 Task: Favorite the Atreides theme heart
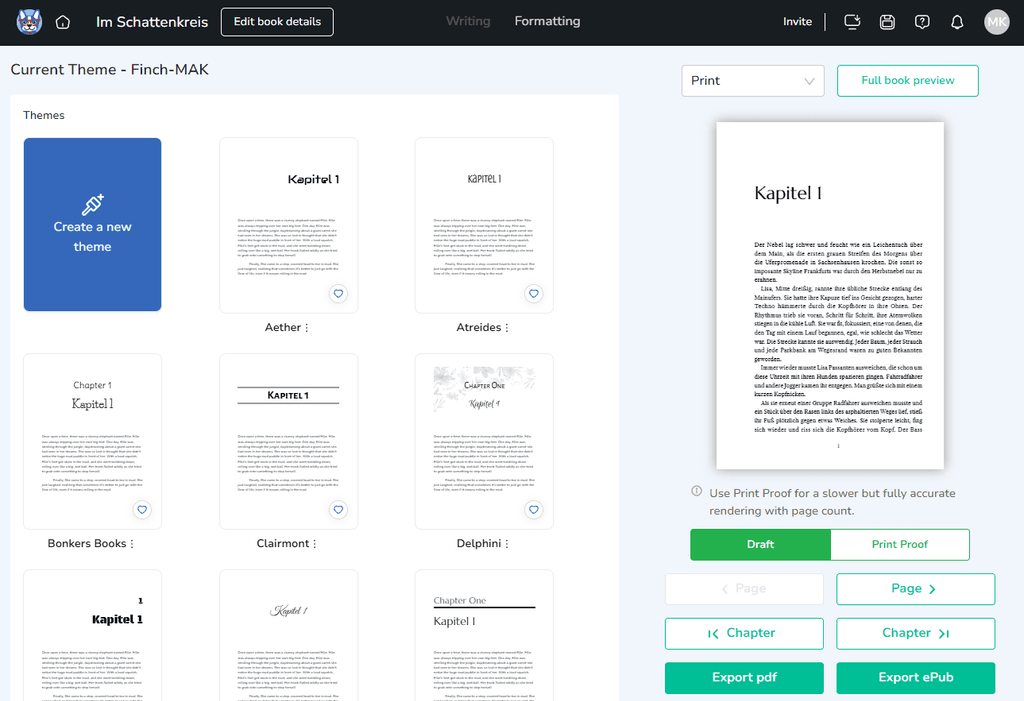point(534,293)
